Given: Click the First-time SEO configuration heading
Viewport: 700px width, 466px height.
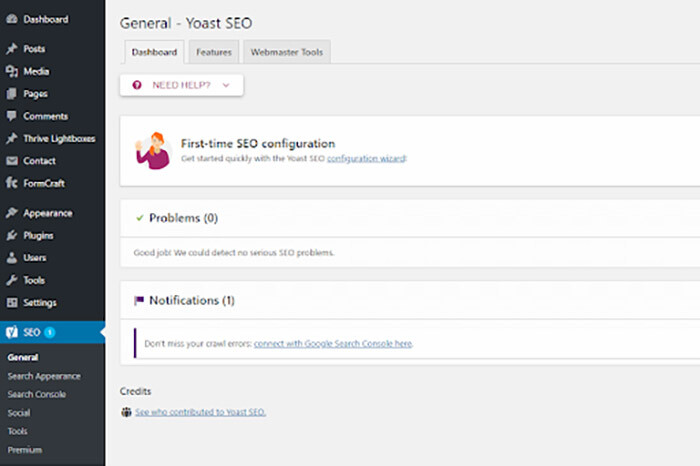Looking at the screenshot, I should [x=258, y=144].
